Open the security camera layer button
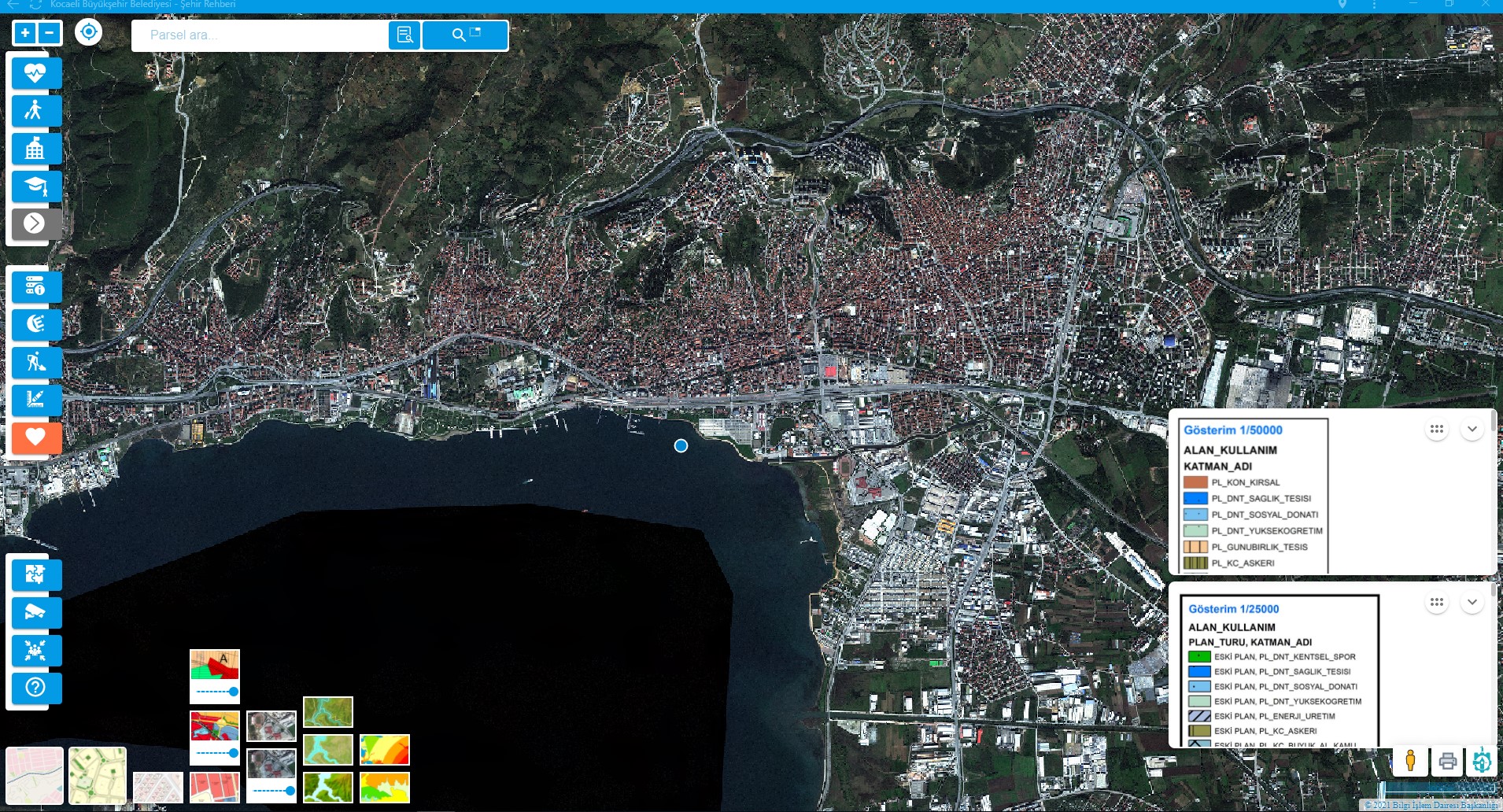This screenshot has width=1503, height=812. (x=35, y=612)
